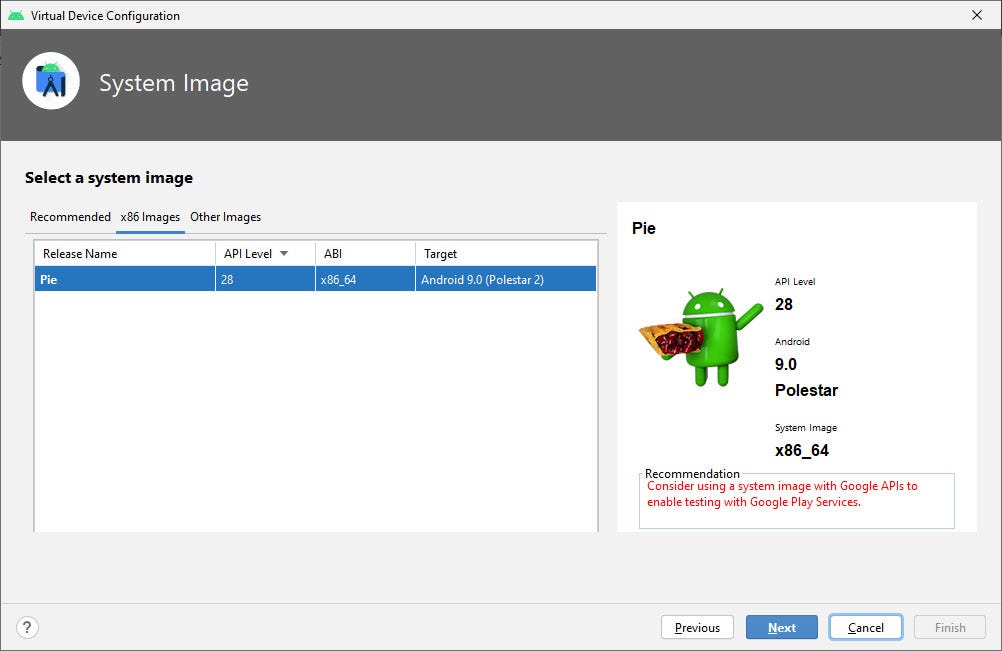
Task: Close the Virtual Device Configuration dialog
Action: click(976, 15)
